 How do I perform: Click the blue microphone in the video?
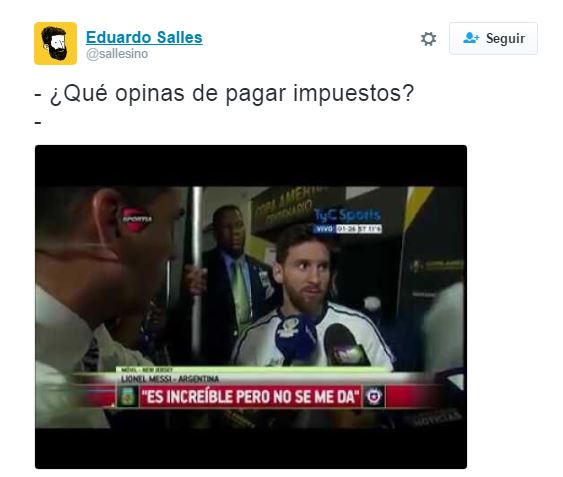295,338
